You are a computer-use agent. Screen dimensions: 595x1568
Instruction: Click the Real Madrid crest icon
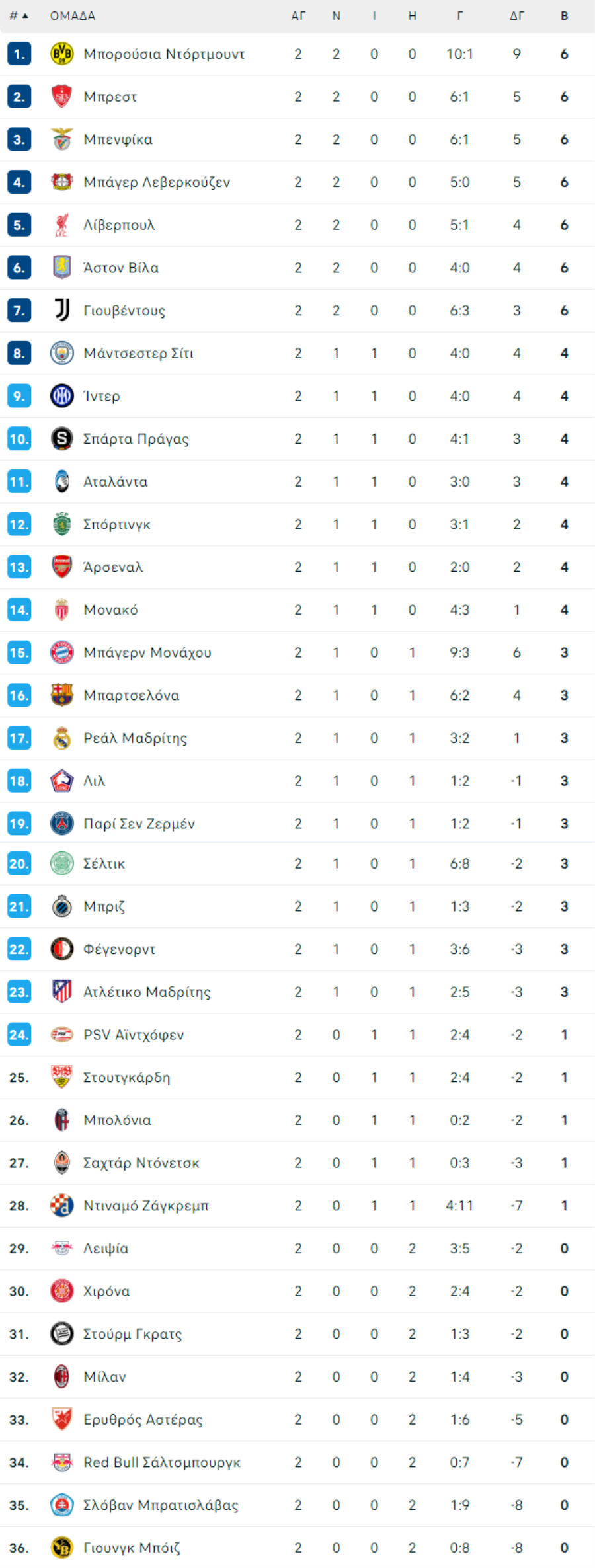(x=62, y=738)
